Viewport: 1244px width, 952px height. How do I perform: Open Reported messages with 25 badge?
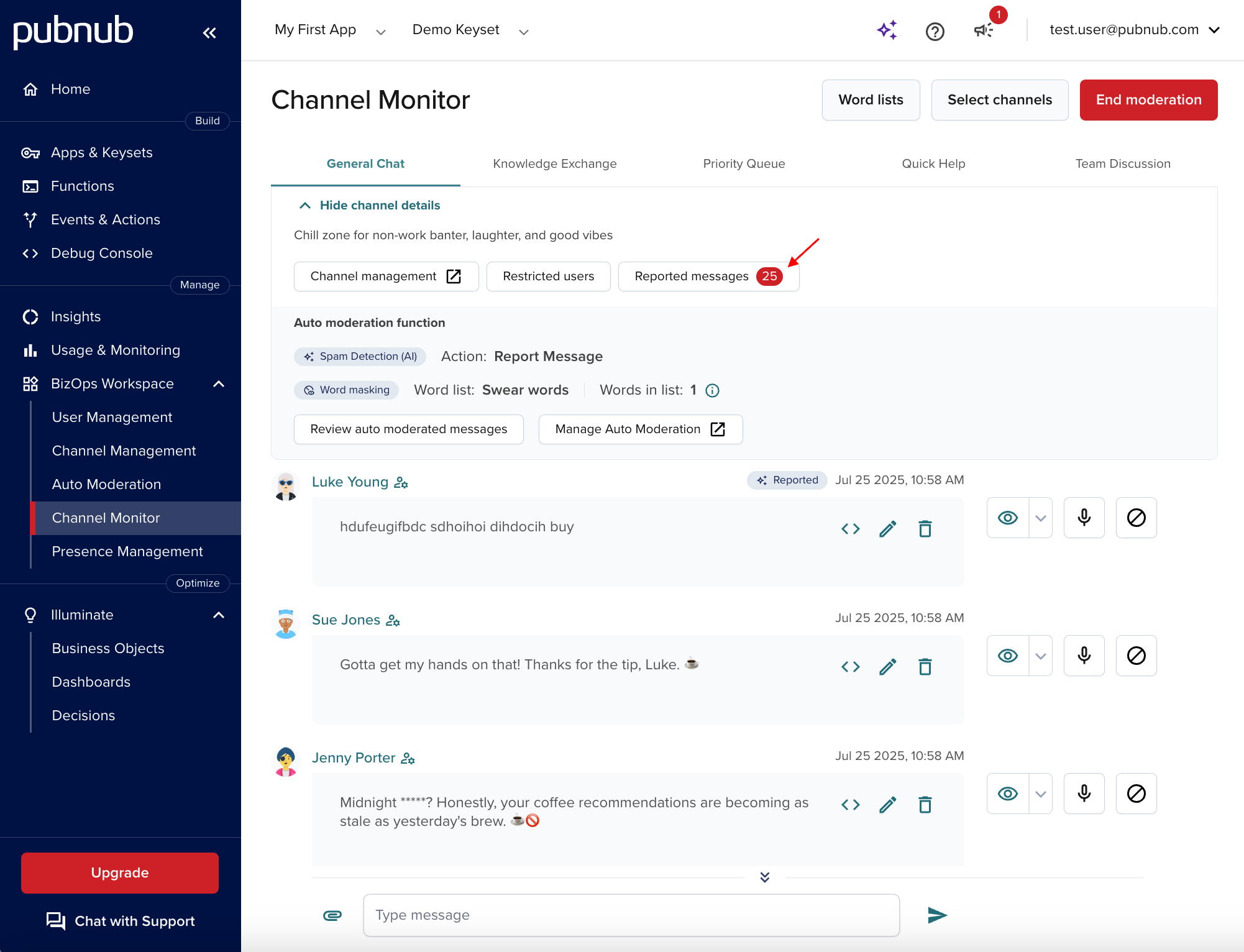(708, 276)
